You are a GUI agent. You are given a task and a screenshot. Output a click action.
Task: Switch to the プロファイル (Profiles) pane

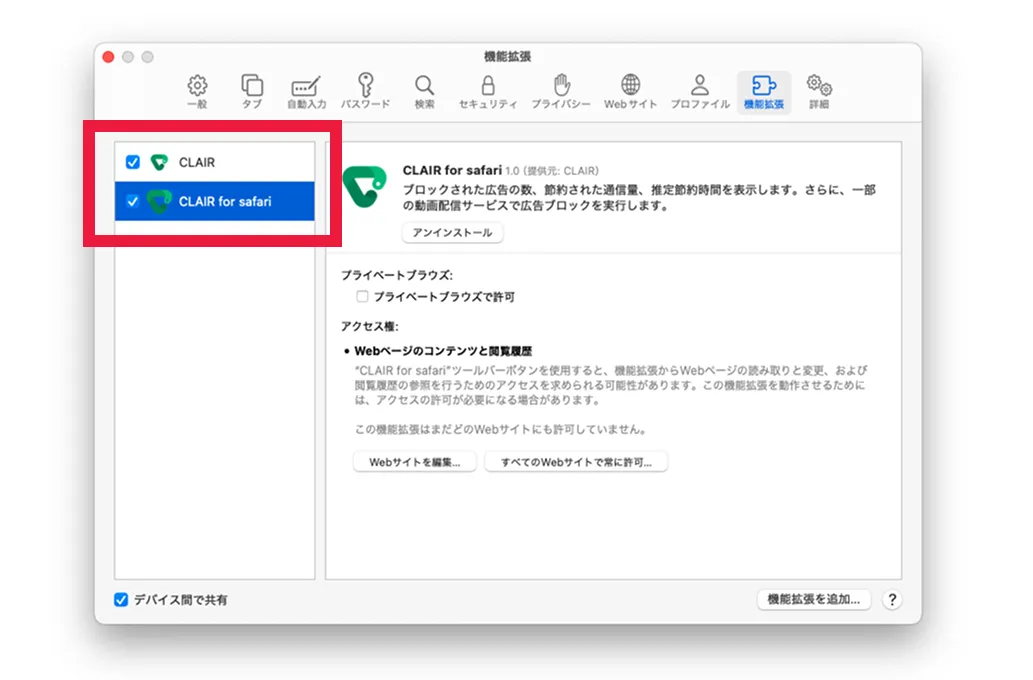700,92
